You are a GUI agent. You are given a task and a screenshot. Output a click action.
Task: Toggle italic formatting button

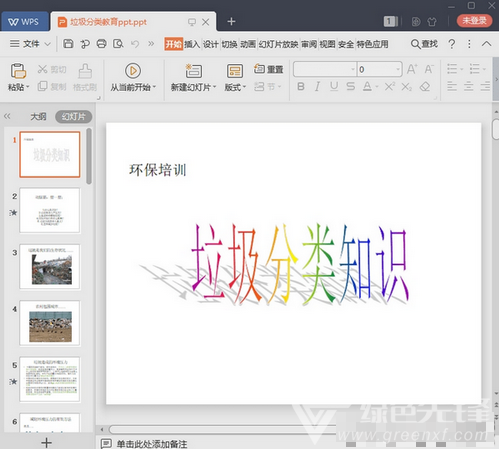tap(317, 87)
